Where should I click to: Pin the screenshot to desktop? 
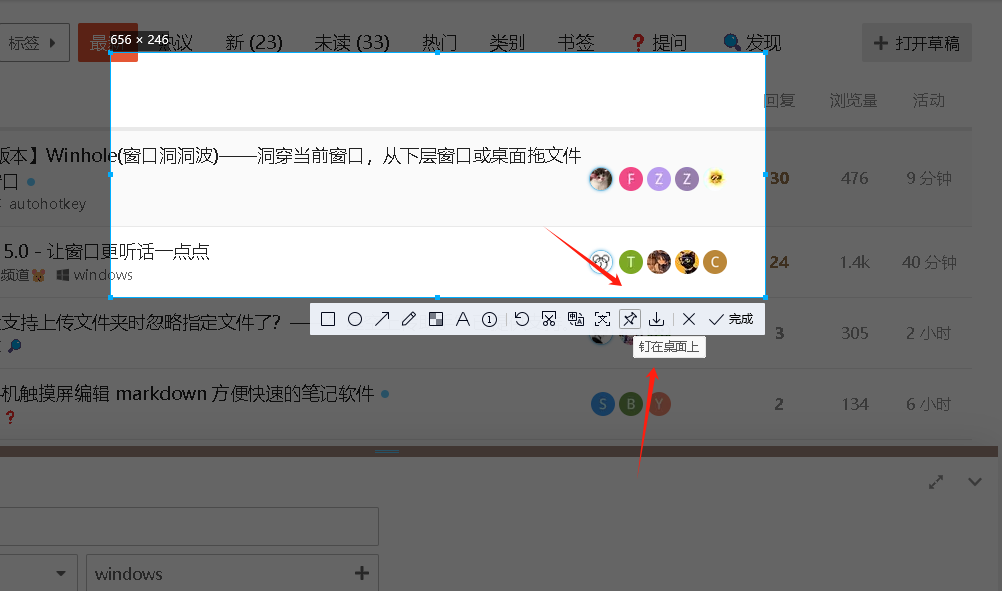[x=629, y=319]
